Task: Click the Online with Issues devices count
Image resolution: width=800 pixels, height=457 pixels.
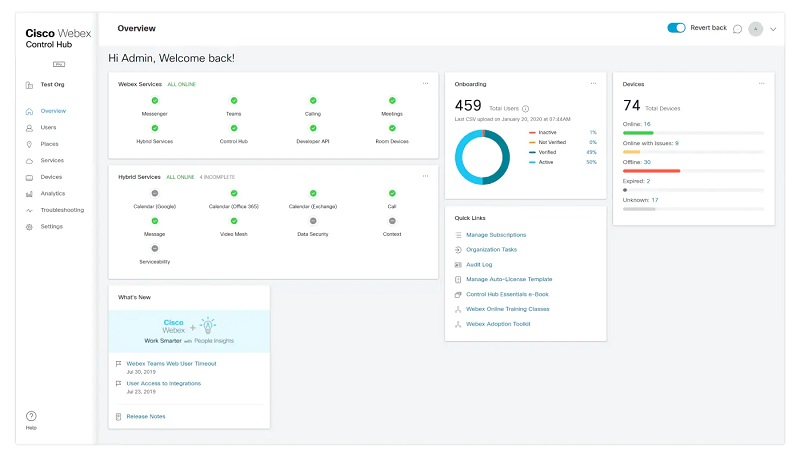Action: (x=677, y=143)
